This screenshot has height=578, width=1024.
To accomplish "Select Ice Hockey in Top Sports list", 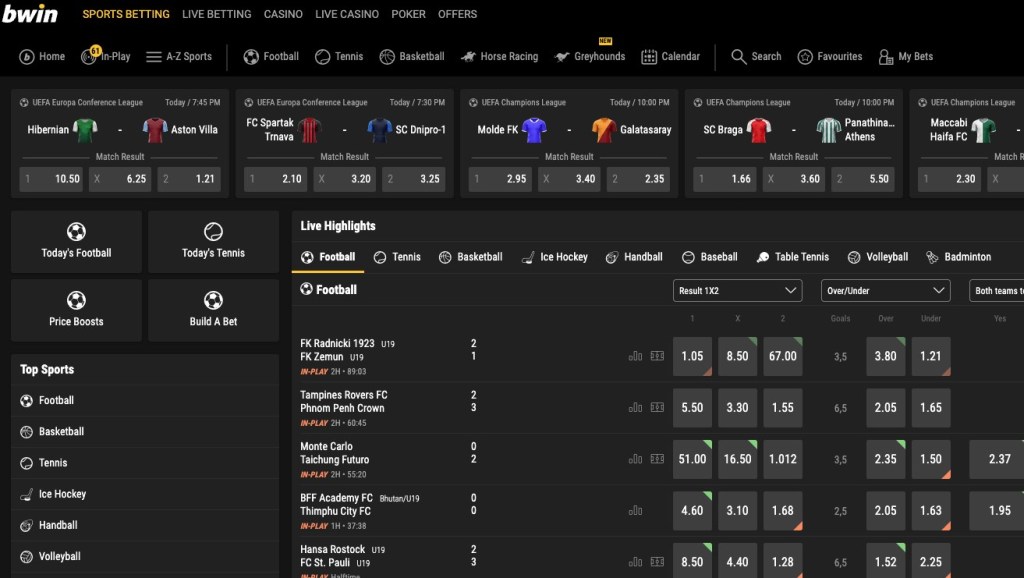I will (x=145, y=494).
